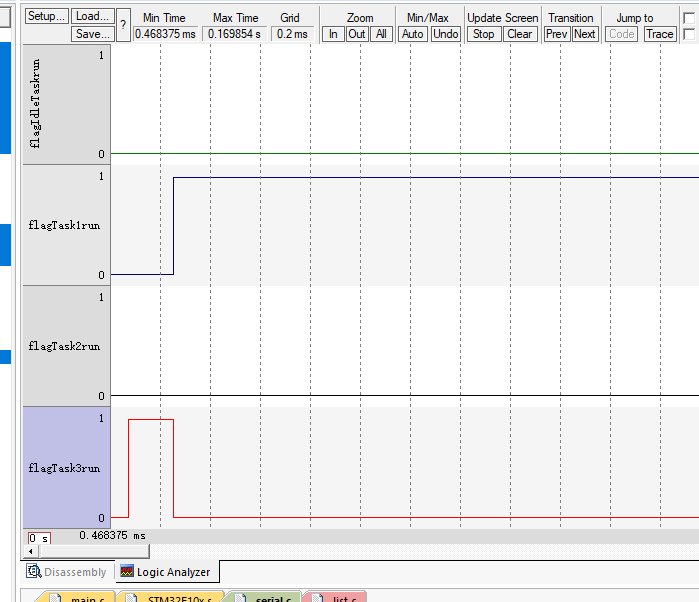Go to Next transition
This screenshot has width=699, height=602.
[584, 34]
